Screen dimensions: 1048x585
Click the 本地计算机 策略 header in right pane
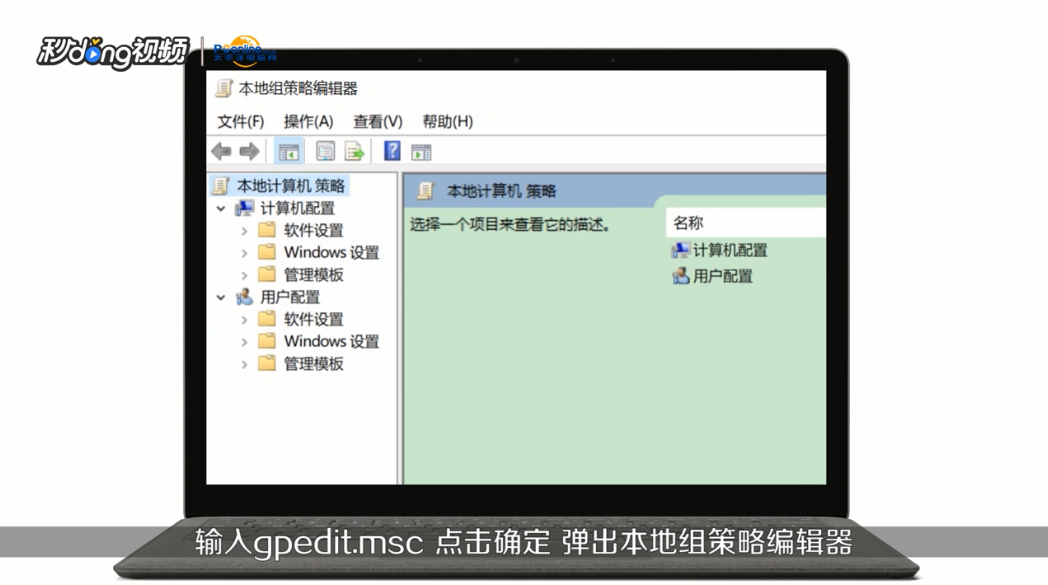pos(501,191)
